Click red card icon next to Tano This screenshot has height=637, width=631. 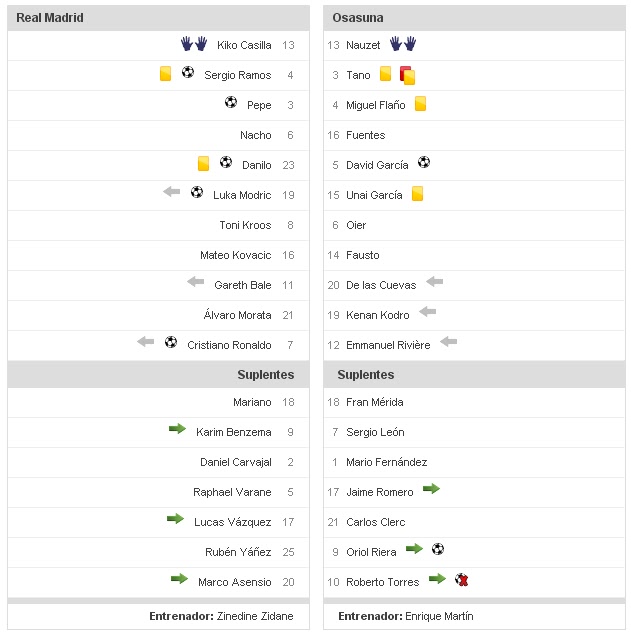pos(407,74)
